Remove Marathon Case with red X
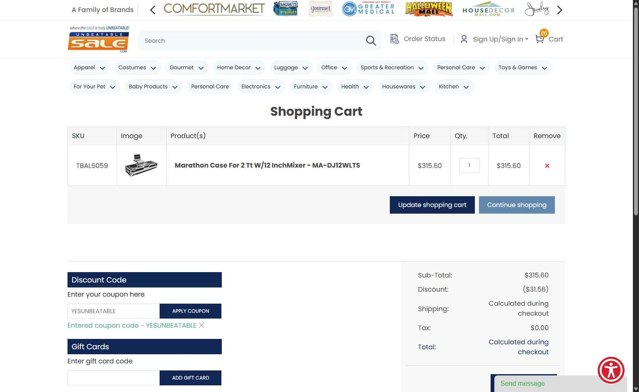Viewport: 639px width, 392px height. (547, 165)
